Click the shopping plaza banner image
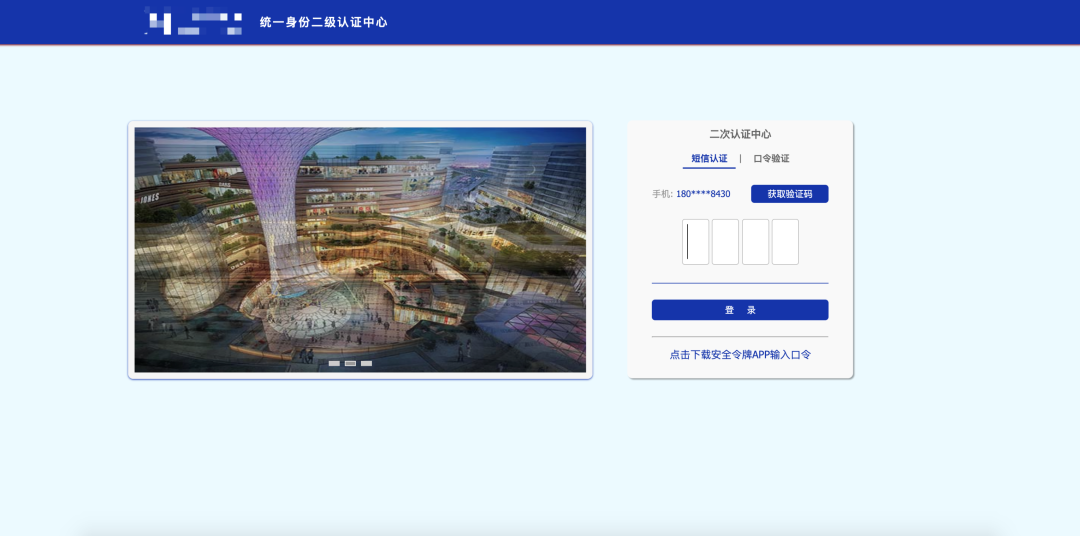This screenshot has height=536, width=1080. pyautogui.click(x=360, y=249)
